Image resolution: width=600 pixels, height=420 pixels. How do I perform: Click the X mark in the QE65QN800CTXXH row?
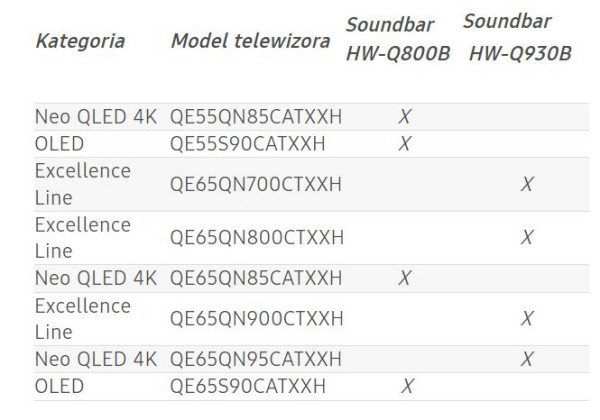click(x=526, y=238)
